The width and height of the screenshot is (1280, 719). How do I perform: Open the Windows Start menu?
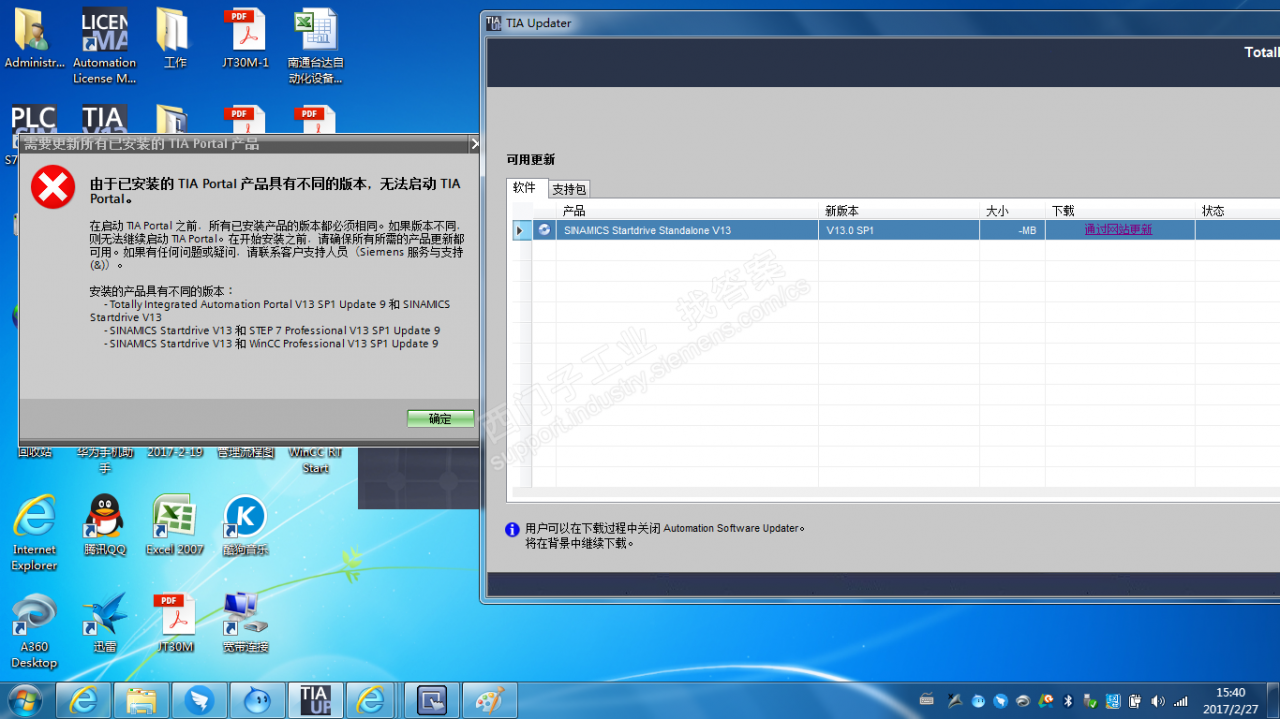pos(24,699)
